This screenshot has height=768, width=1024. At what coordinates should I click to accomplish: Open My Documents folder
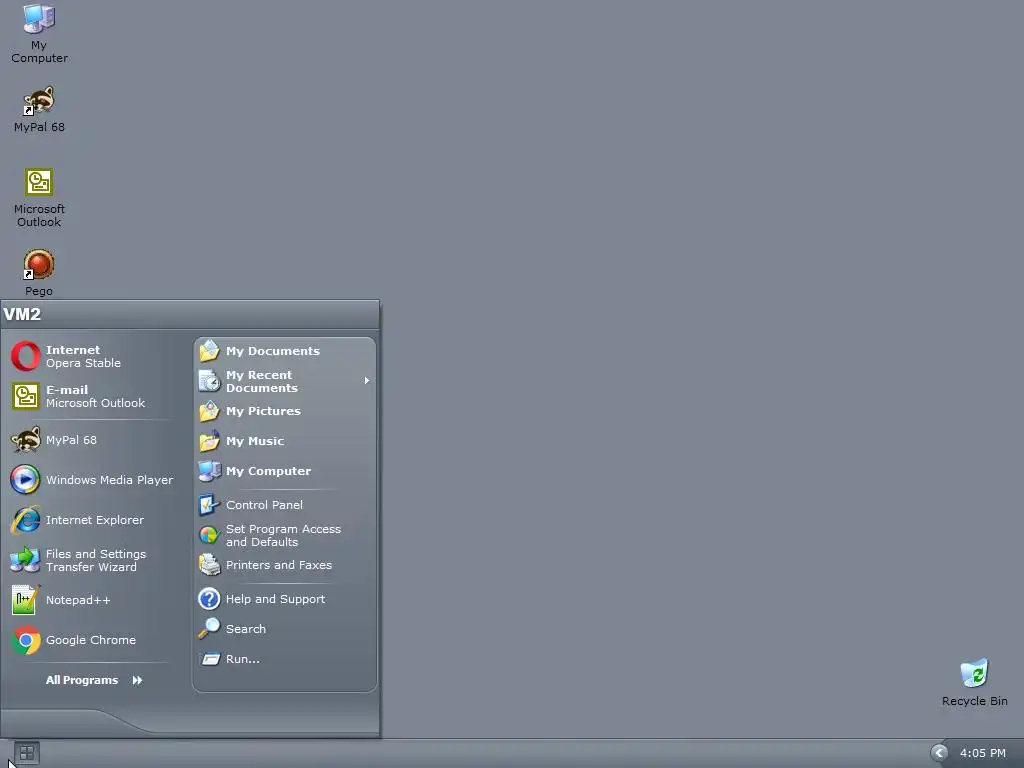coord(285,351)
